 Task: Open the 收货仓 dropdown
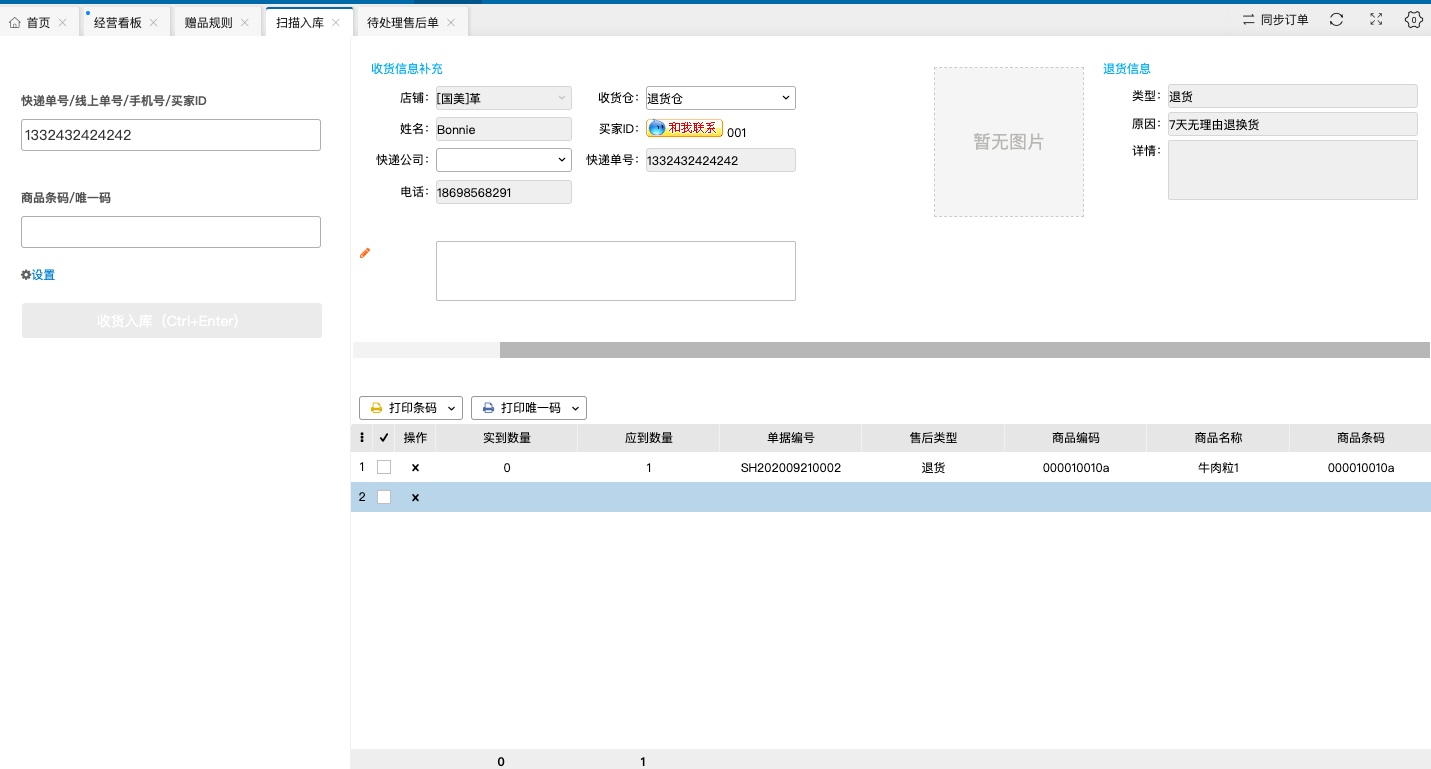click(720, 98)
